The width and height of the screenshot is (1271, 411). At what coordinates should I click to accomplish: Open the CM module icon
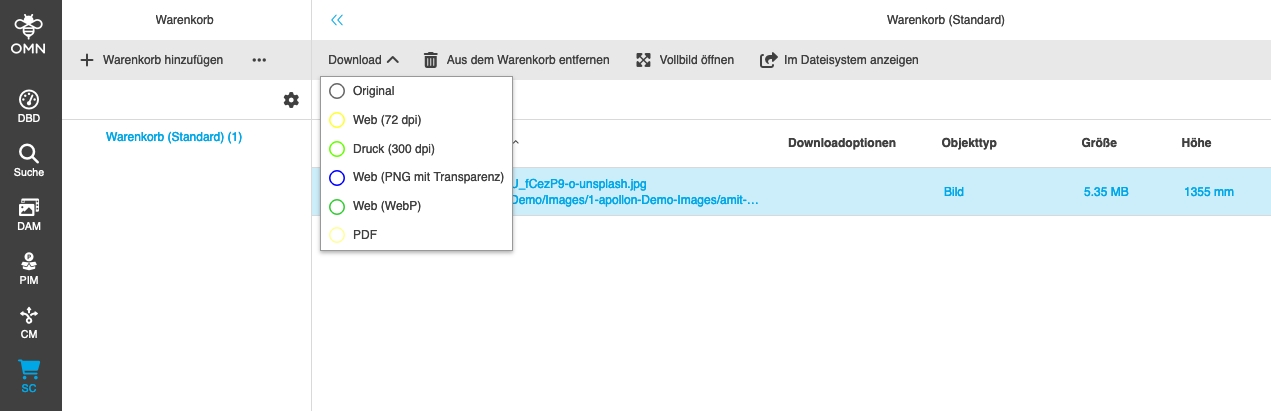point(29,322)
